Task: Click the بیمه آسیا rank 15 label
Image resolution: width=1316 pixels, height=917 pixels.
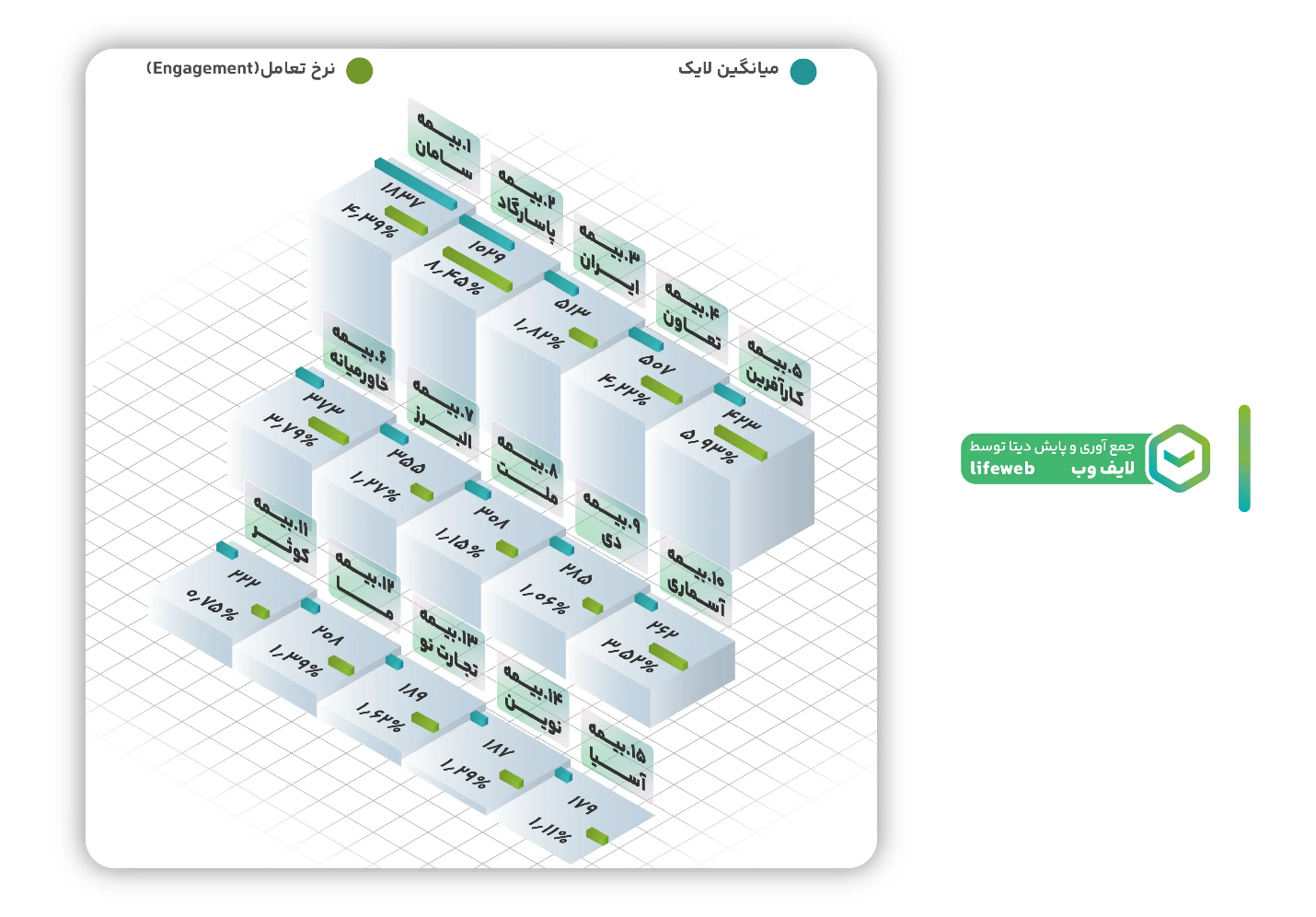Action: pos(618,758)
